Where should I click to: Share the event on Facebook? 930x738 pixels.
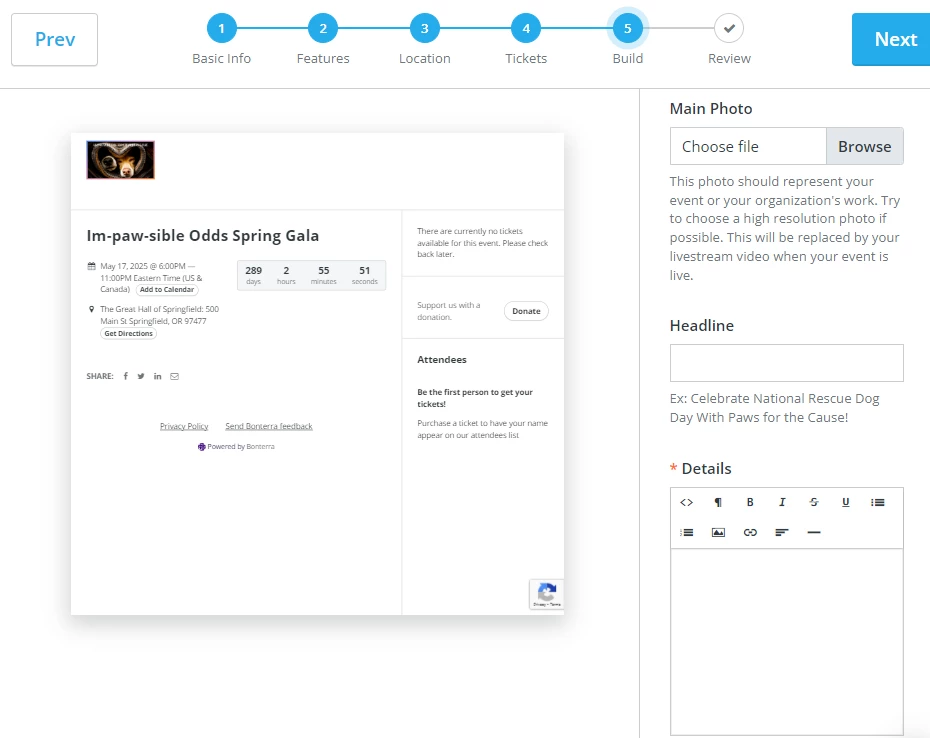click(125, 375)
